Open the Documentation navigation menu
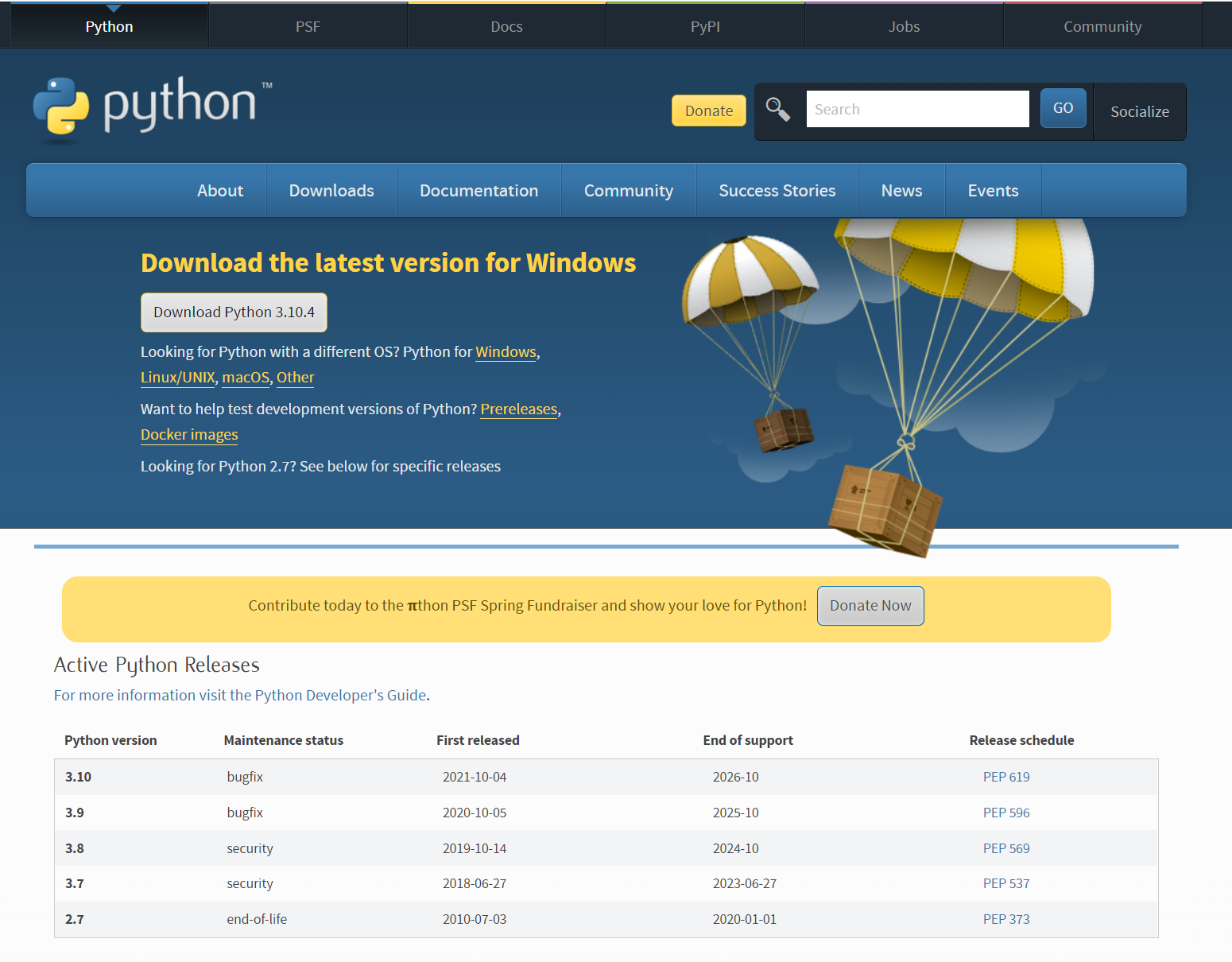This screenshot has width=1232, height=962. pyautogui.click(x=478, y=191)
